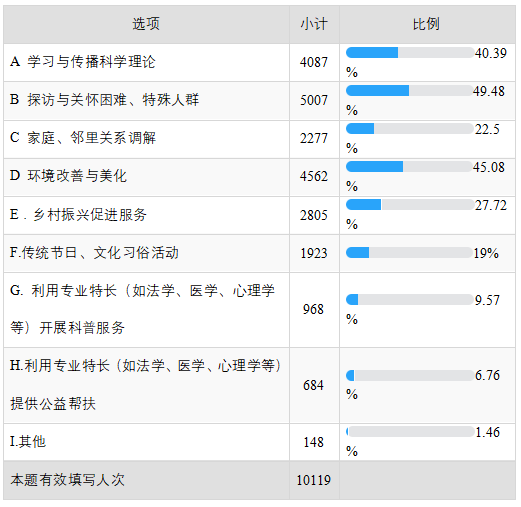Click the 45.08% progress bar
Viewport: 521px width, 507px height.
point(410,167)
